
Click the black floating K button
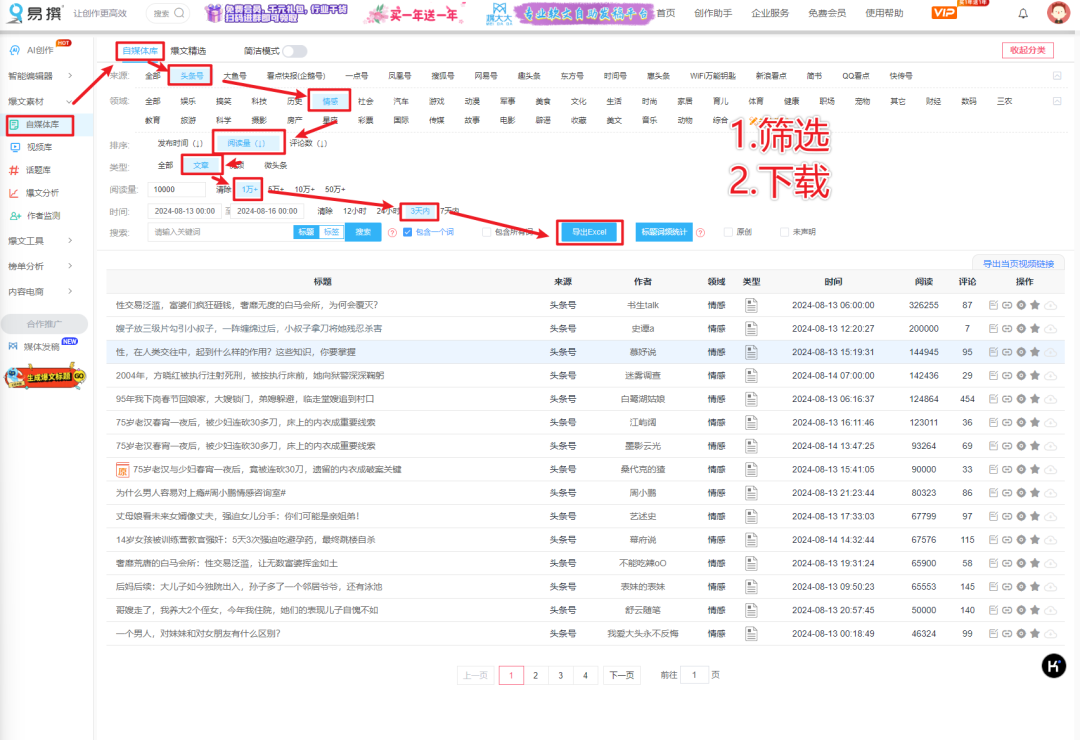(x=1053, y=666)
